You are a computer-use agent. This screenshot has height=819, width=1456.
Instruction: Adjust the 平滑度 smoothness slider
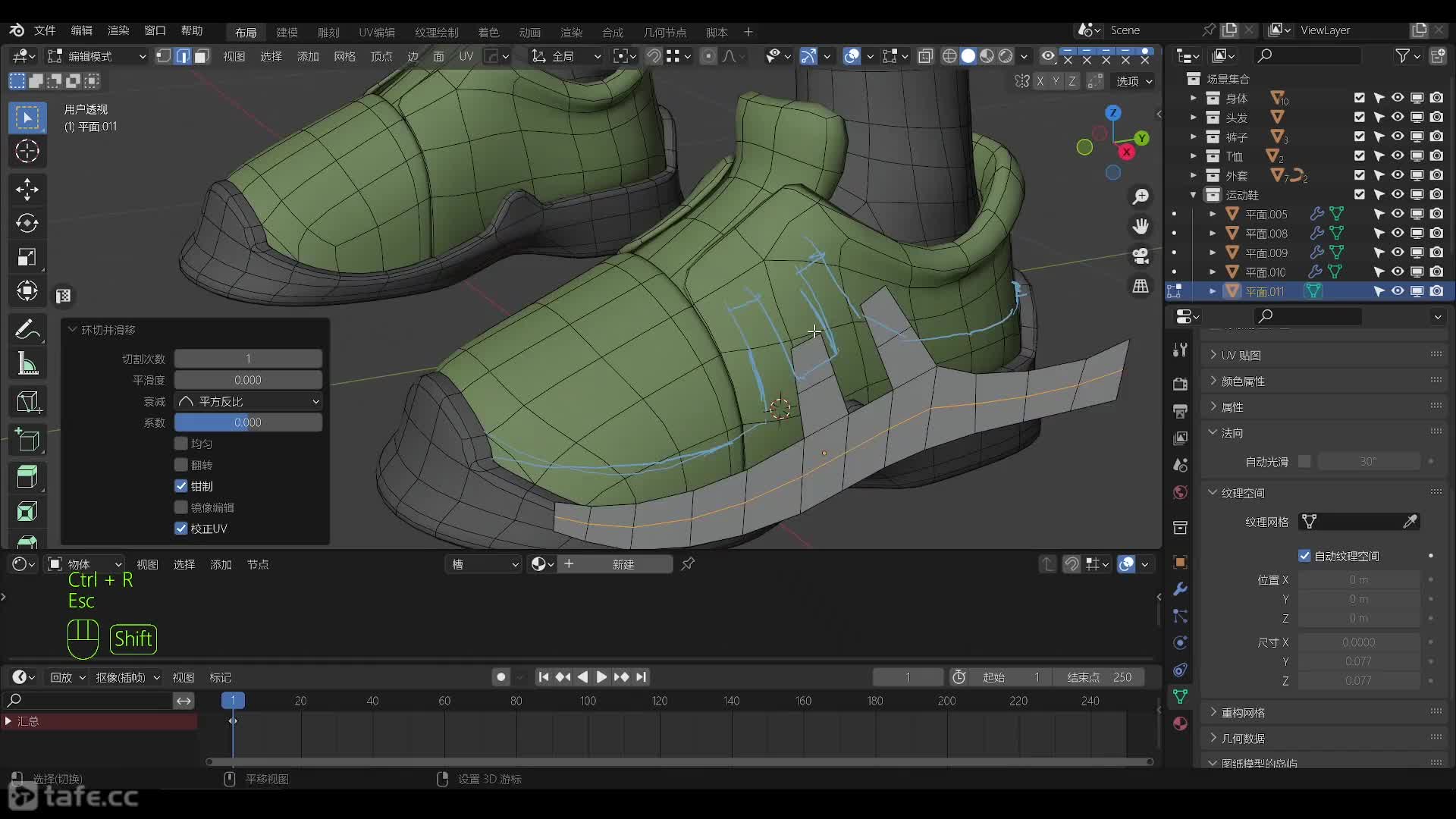(x=248, y=380)
